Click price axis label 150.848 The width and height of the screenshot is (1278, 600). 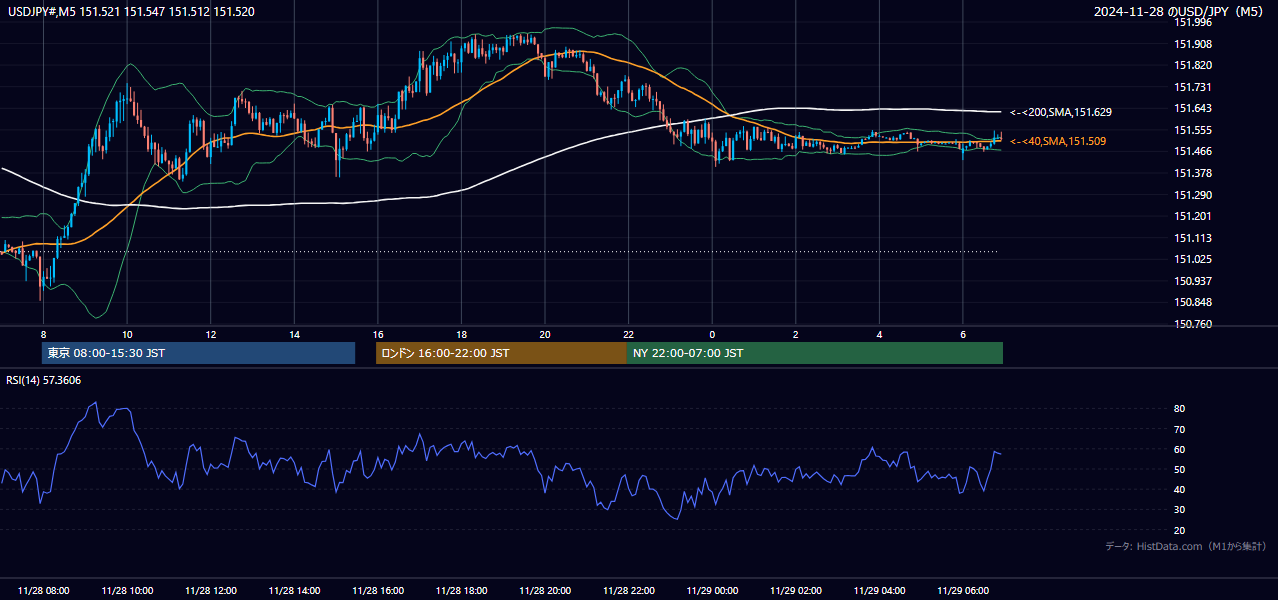coord(1193,302)
